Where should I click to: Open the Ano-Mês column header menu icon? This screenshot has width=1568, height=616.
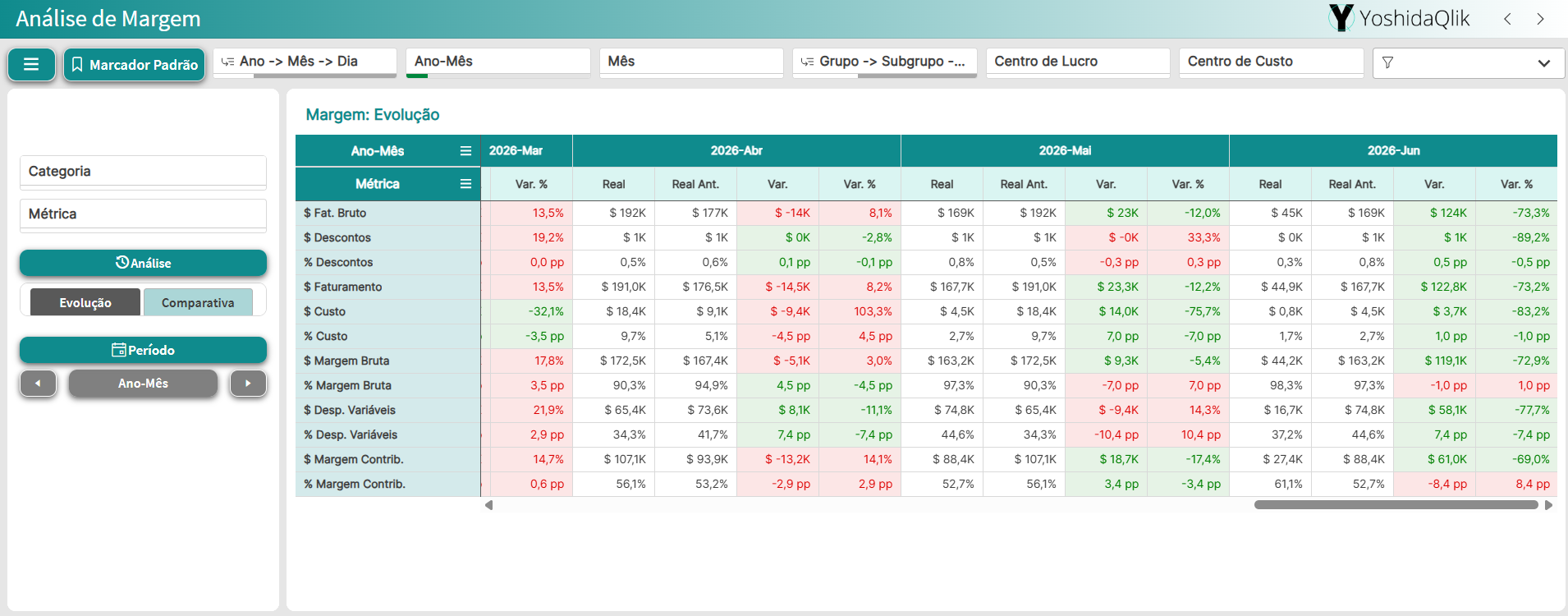(465, 151)
